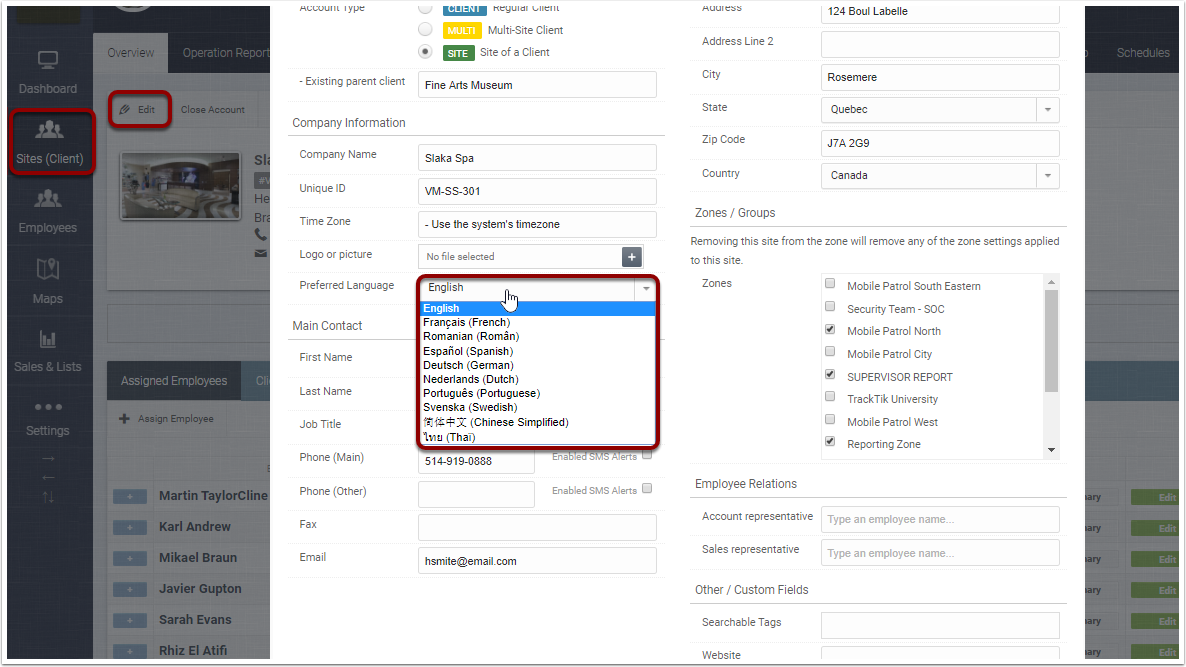Switch to the Schedules tab
The width and height of the screenshot is (1186, 667).
[x=1142, y=52]
